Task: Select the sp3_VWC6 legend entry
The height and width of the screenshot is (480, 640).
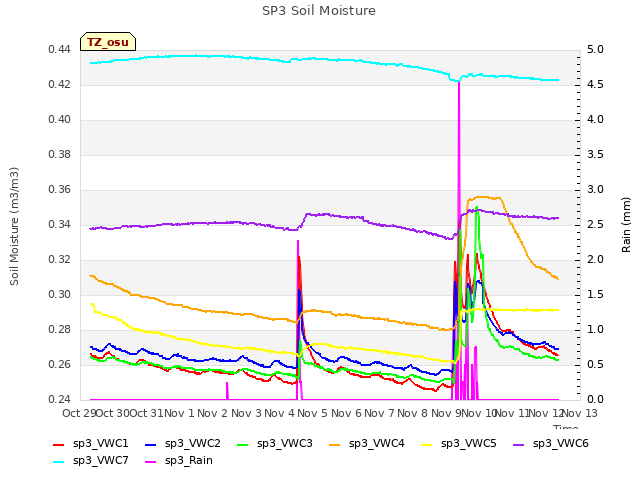Action: [x=551, y=444]
